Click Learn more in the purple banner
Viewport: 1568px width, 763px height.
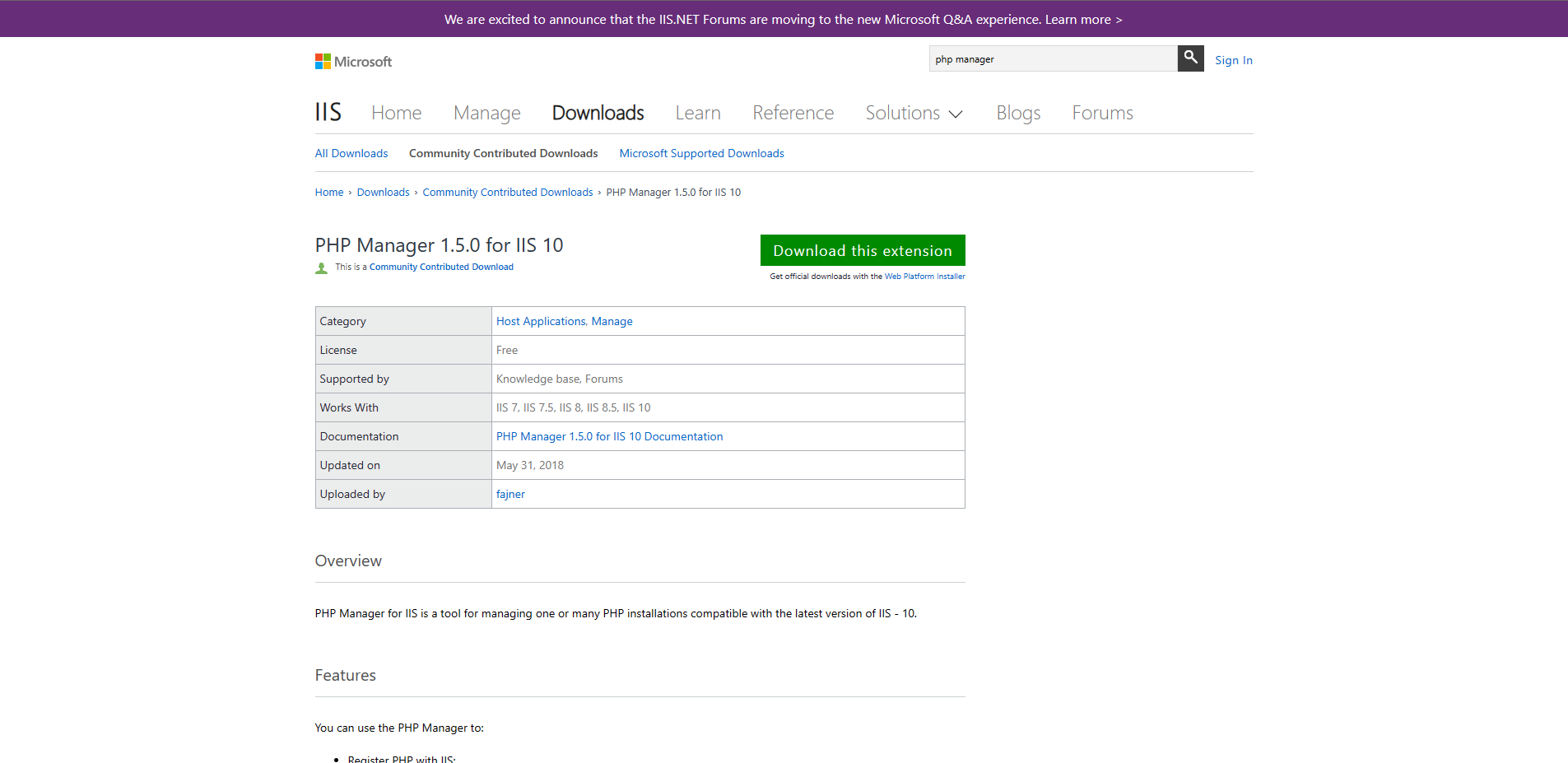click(1083, 19)
